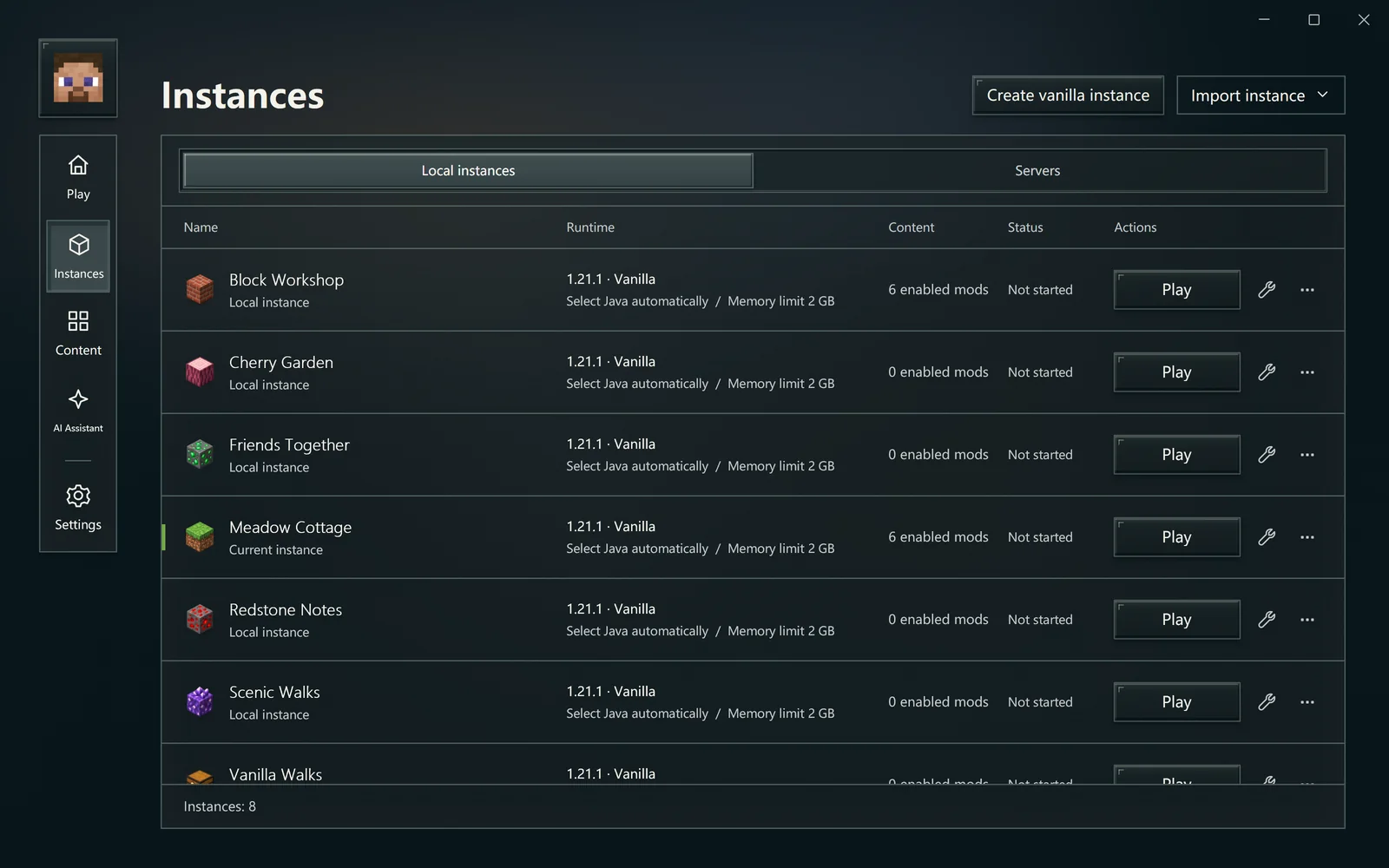This screenshot has height=868, width=1389.
Task: Open Settings from the sidebar
Action: tap(78, 508)
